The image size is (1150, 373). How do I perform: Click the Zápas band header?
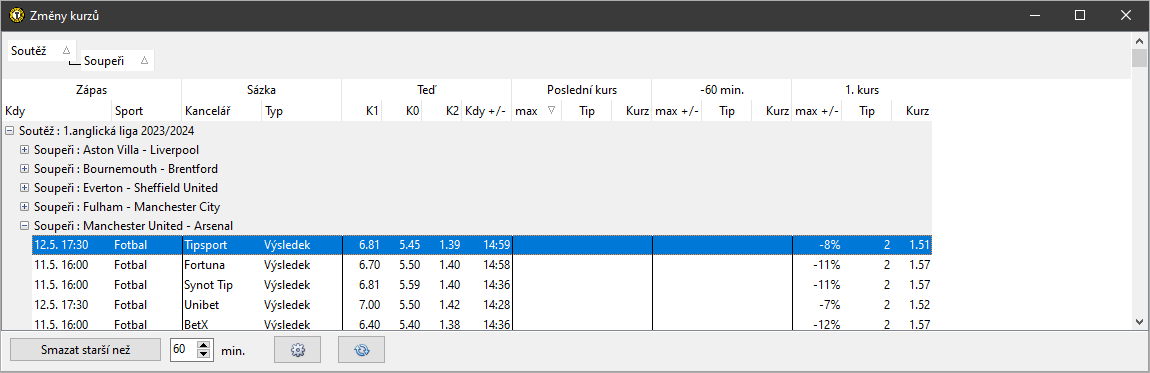point(92,90)
